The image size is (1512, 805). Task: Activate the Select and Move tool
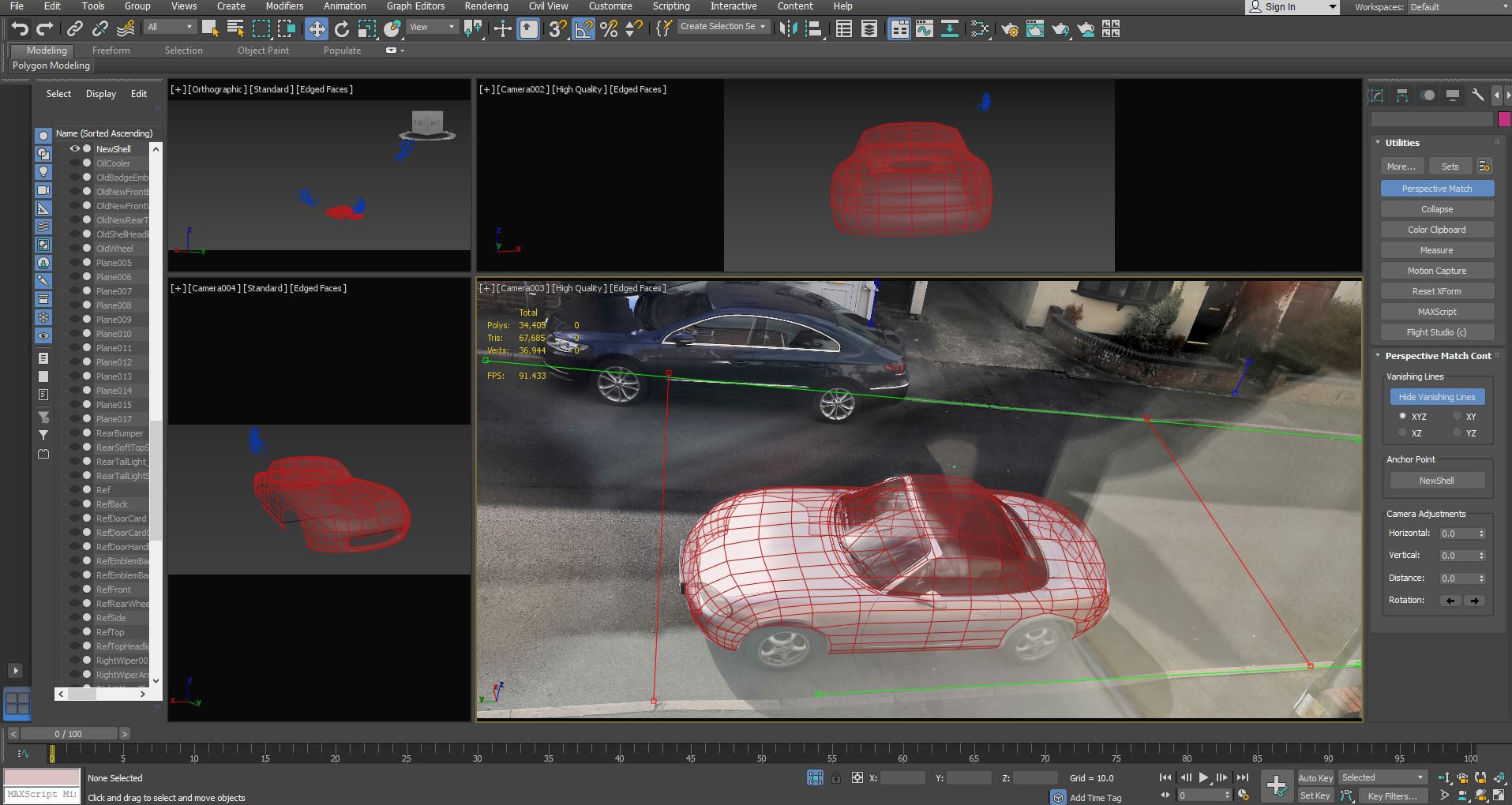tap(317, 29)
